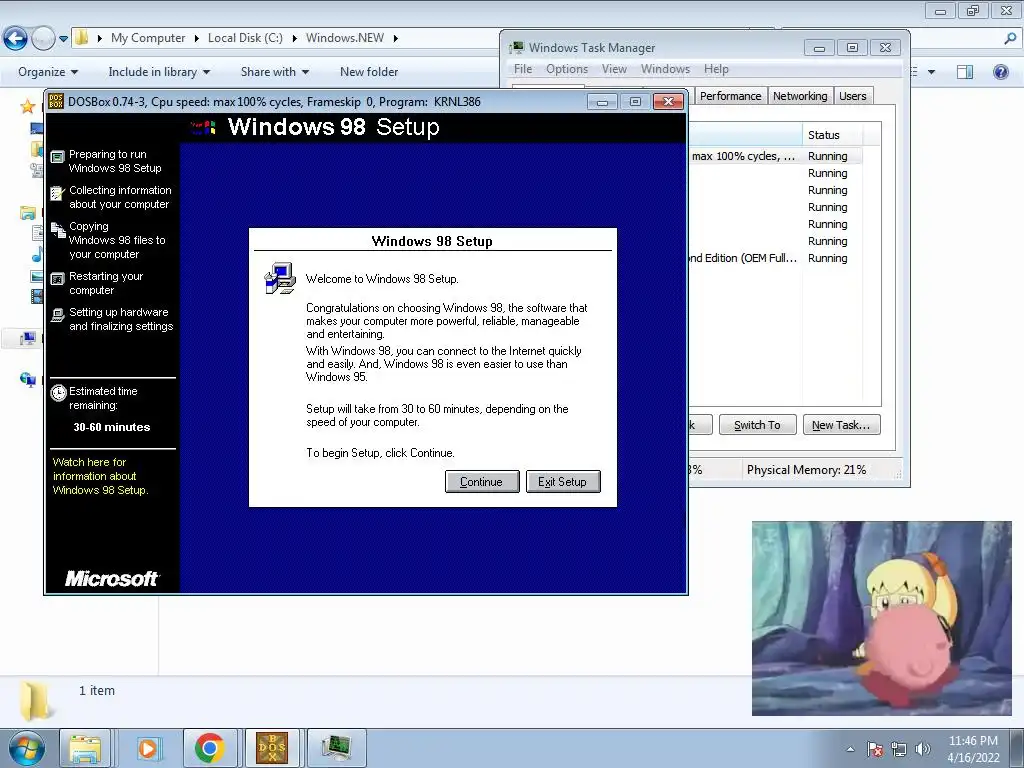Image resolution: width=1024 pixels, height=768 pixels.
Task: Open the Windows menu in Task Manager
Action: click(665, 69)
